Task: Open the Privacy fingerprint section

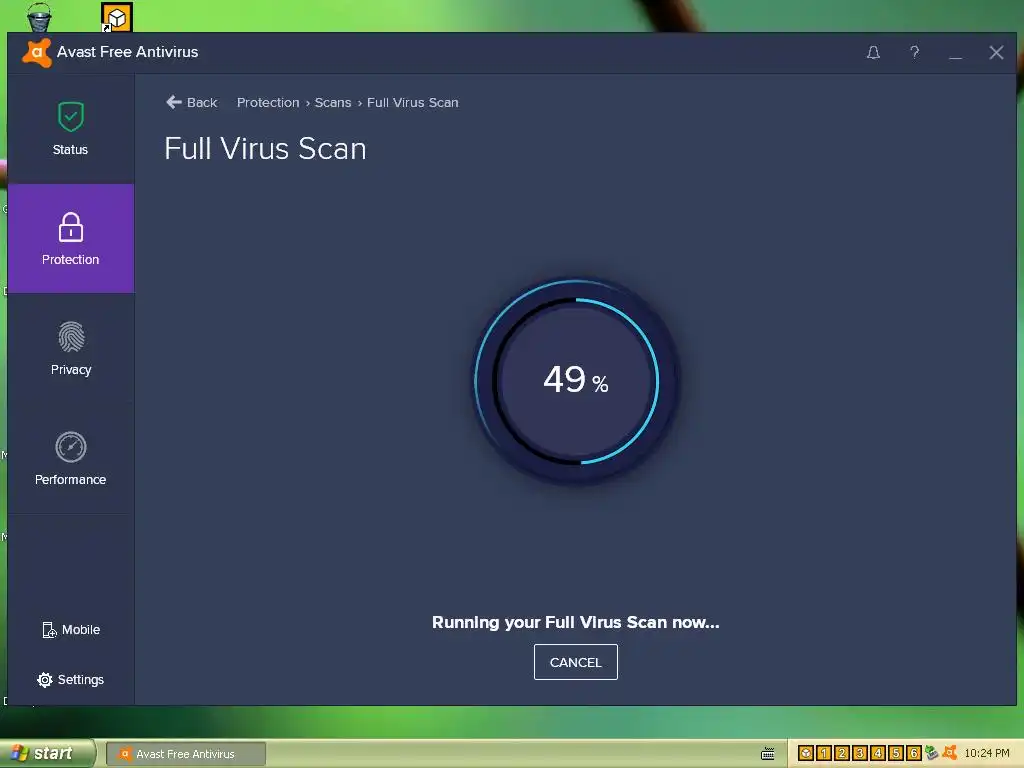Action: point(71,349)
